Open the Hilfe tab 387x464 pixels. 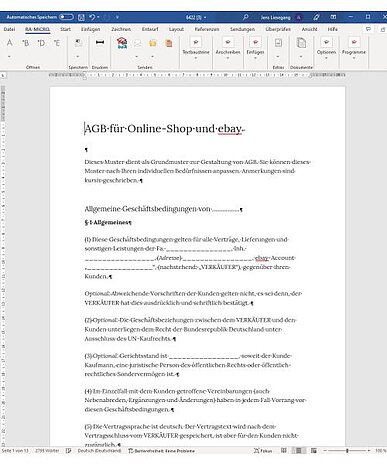332,29
